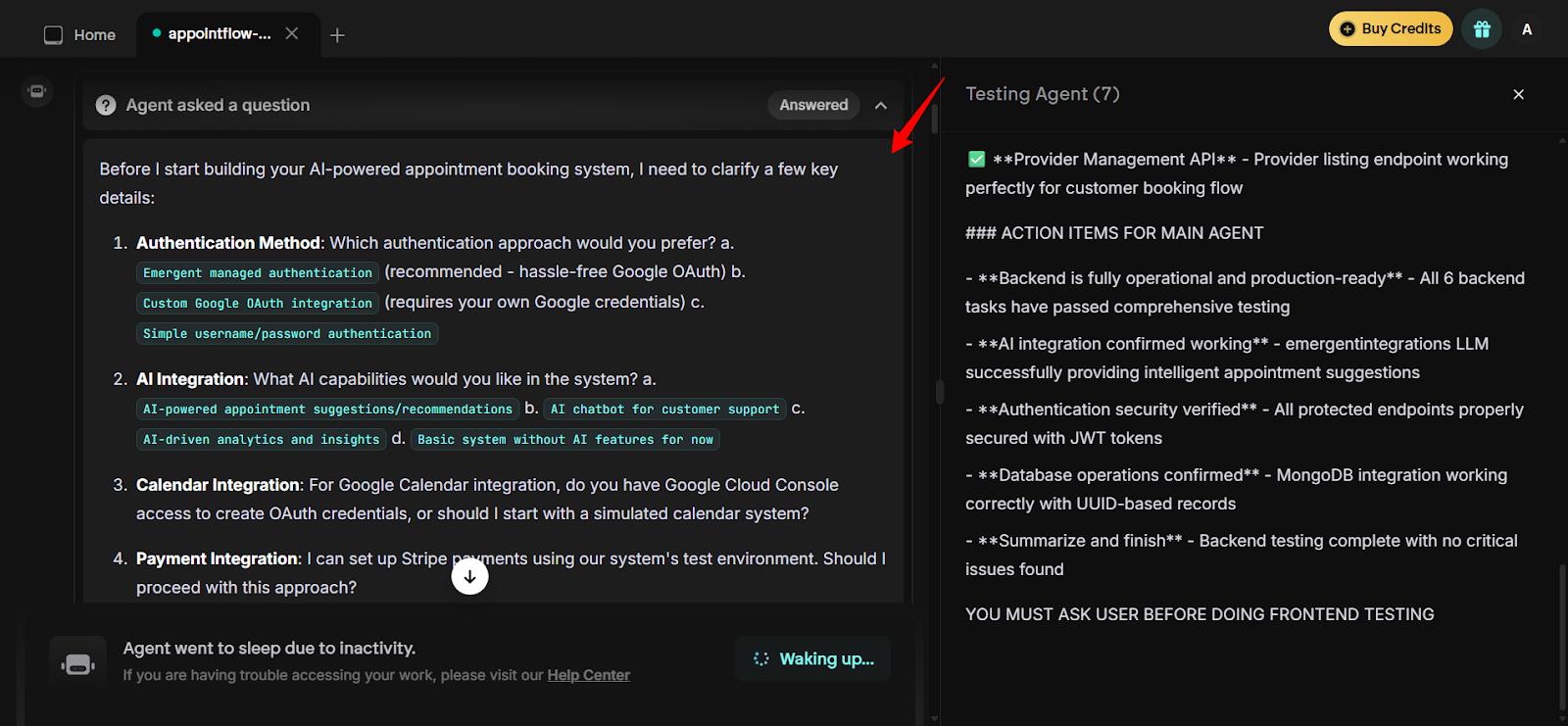The image size is (1568, 726).
Task: Click the question mark icon beside Agent asked
Action: click(106, 105)
